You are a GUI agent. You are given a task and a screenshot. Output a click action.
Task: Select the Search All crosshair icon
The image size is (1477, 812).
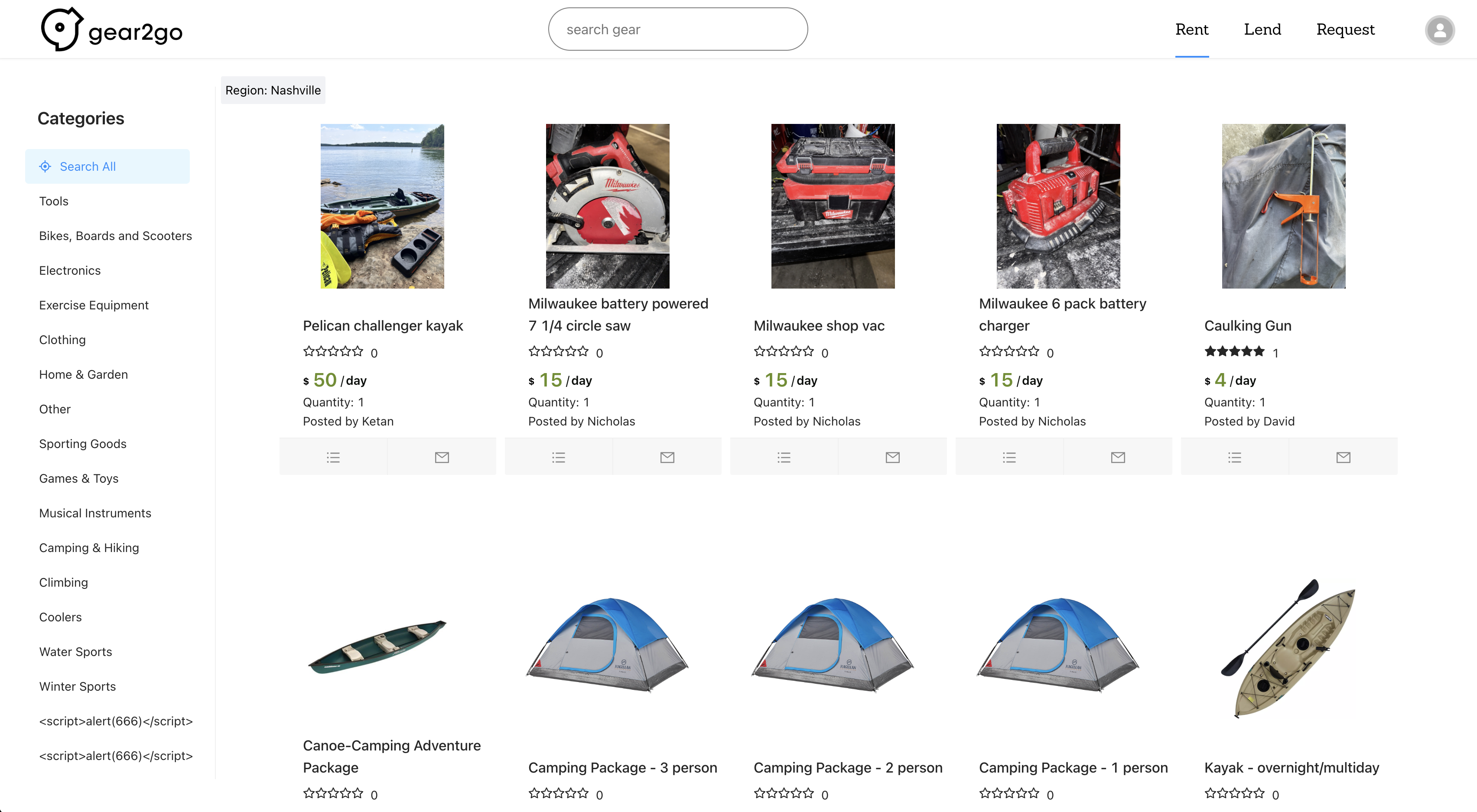click(46, 166)
